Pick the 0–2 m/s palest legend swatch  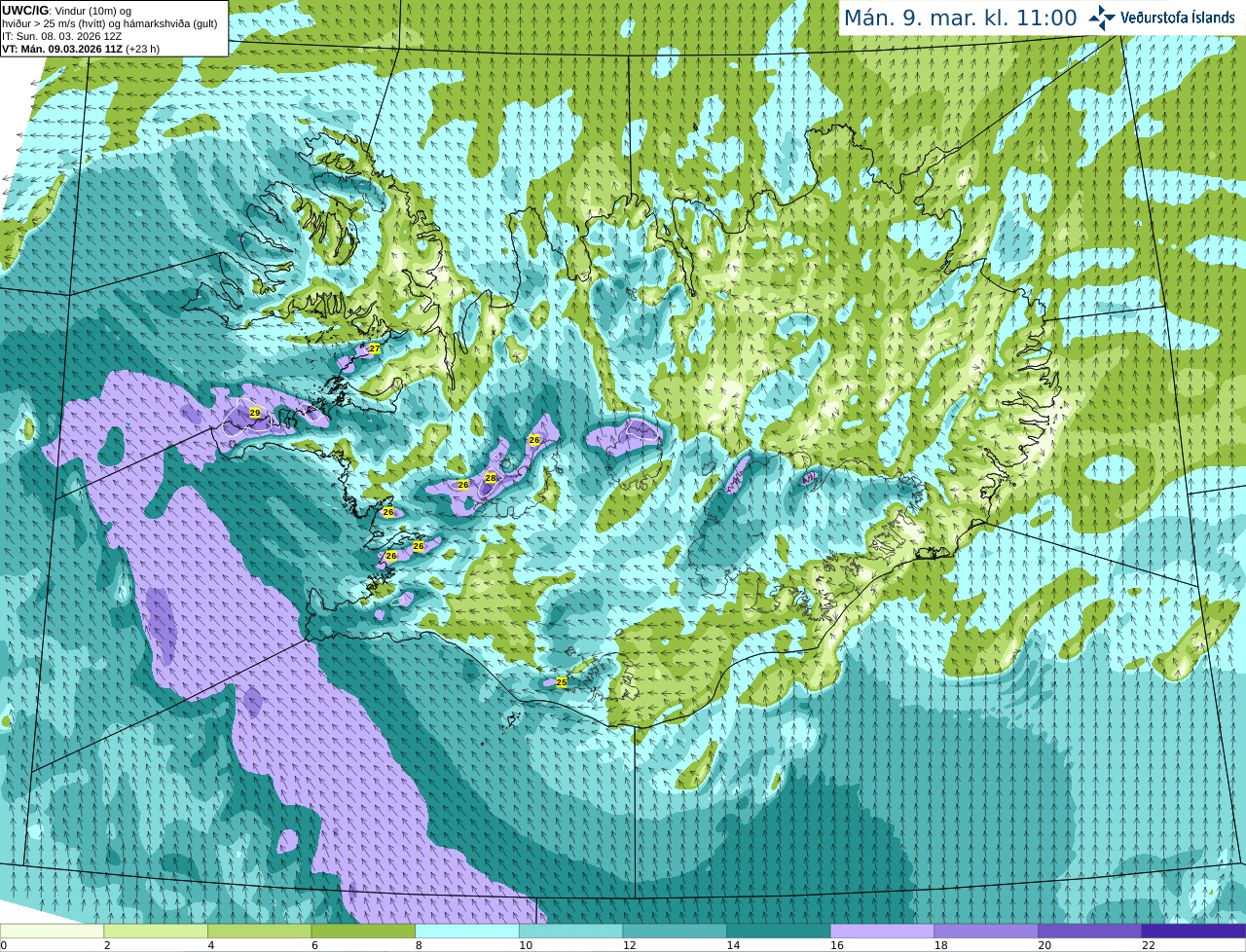[x=52, y=931]
